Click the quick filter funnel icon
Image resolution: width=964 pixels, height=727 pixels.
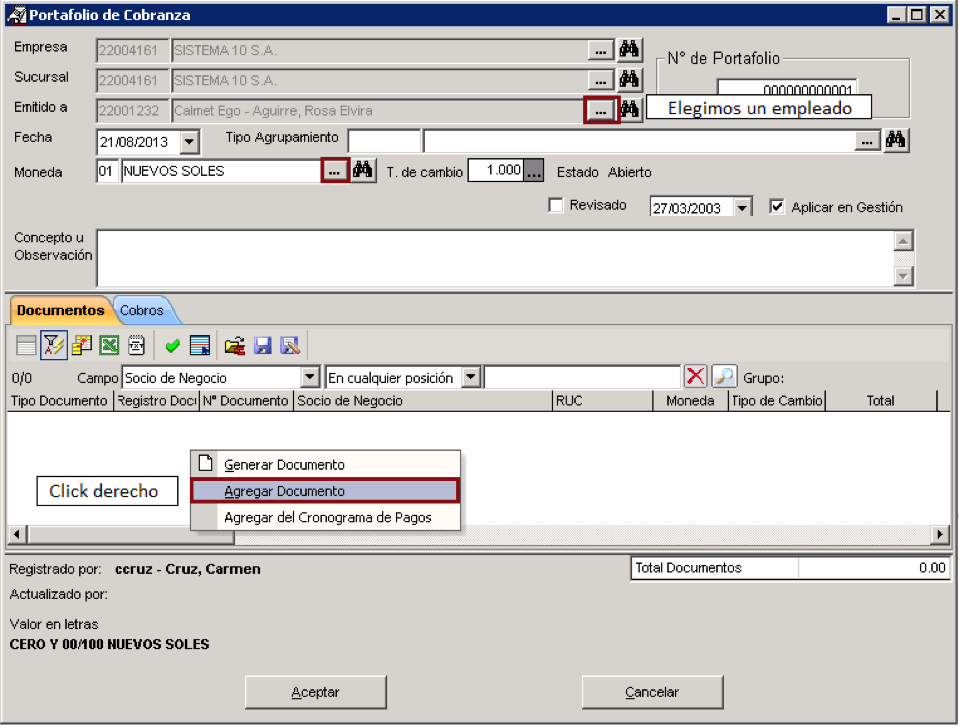[53, 345]
